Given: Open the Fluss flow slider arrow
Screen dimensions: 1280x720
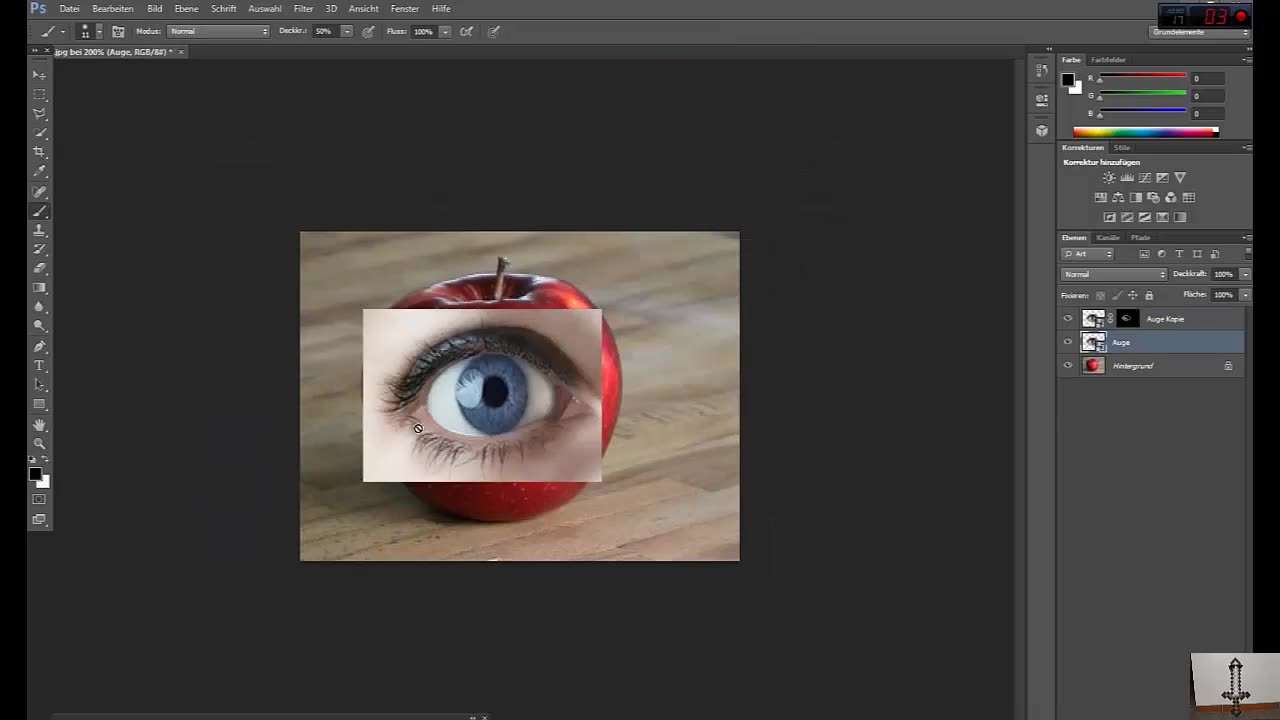Looking at the screenshot, I should tap(445, 32).
